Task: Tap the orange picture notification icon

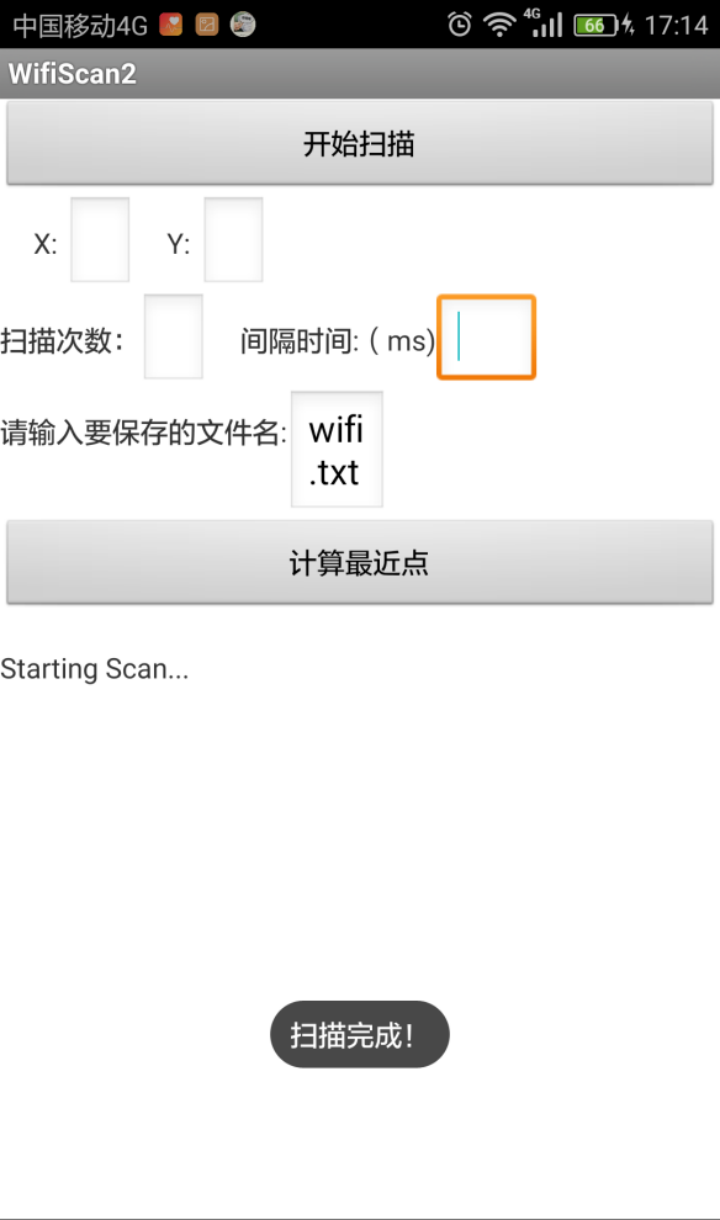Action: coord(207,24)
